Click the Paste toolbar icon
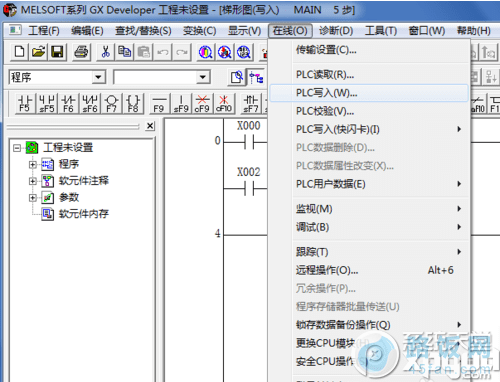 coord(144,52)
